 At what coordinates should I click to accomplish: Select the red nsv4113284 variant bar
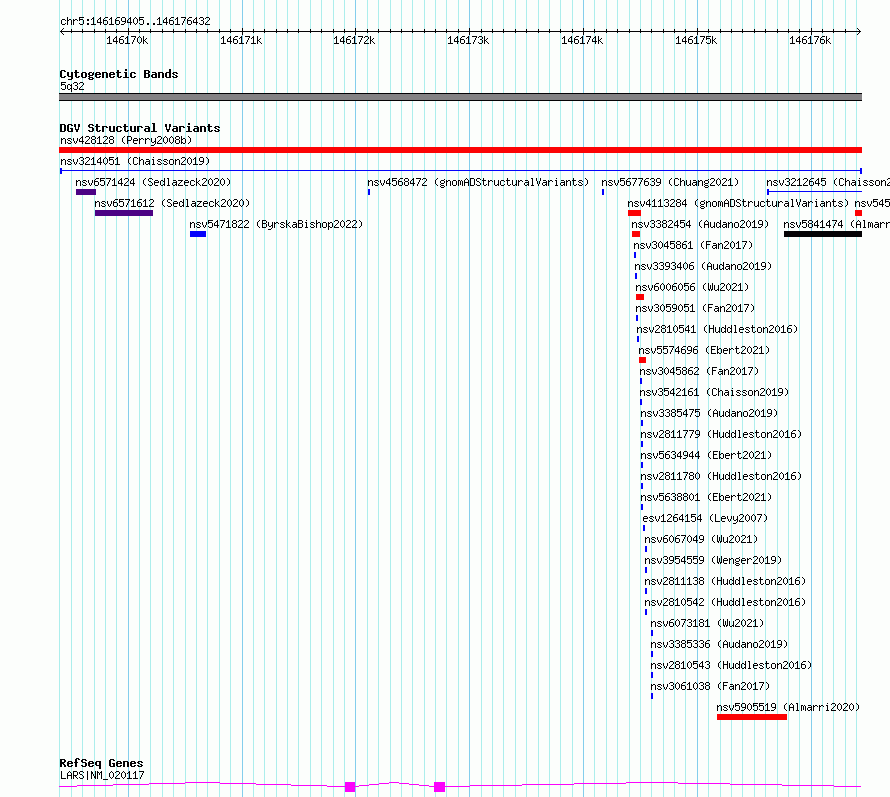tap(635, 213)
